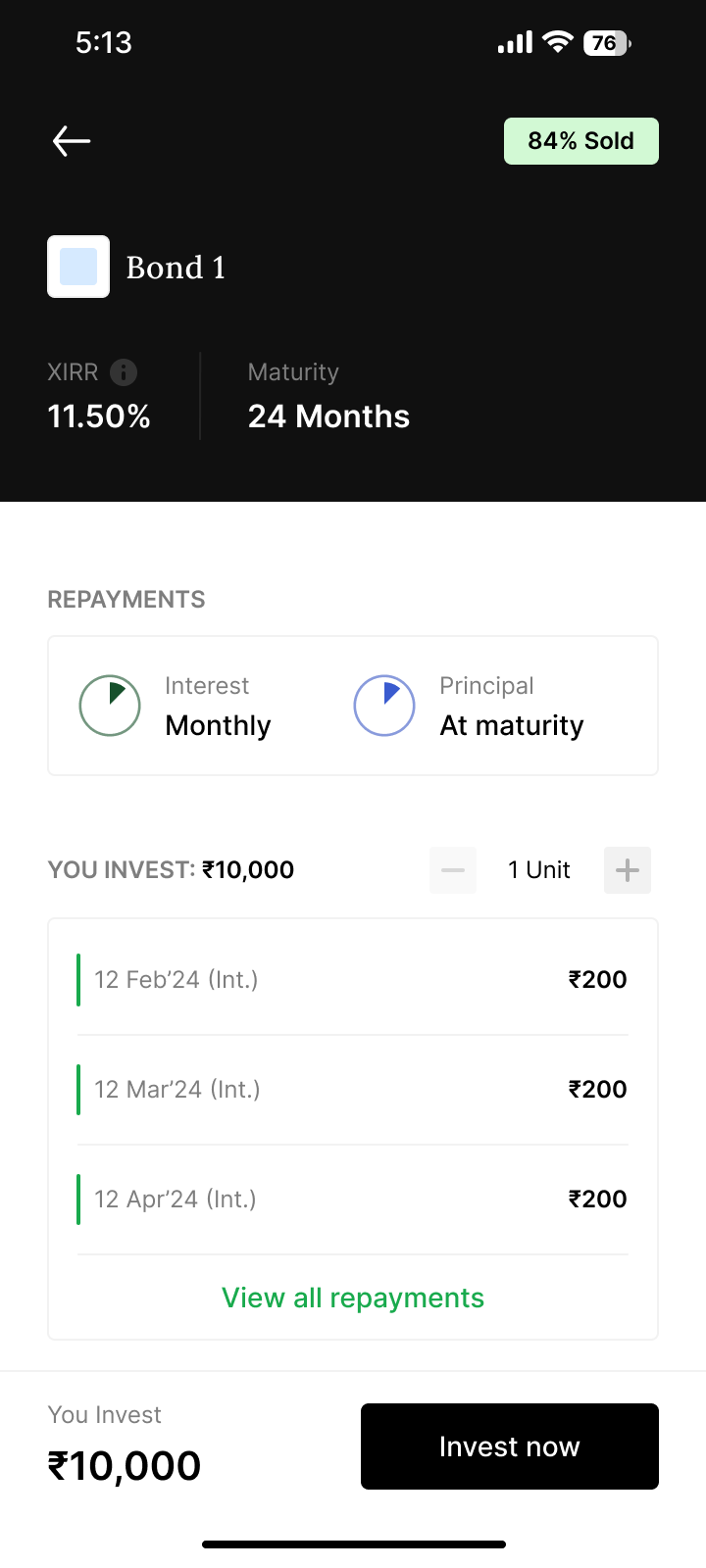706x1568 pixels.
Task: Open the View all repayments link
Action: pos(353,1298)
